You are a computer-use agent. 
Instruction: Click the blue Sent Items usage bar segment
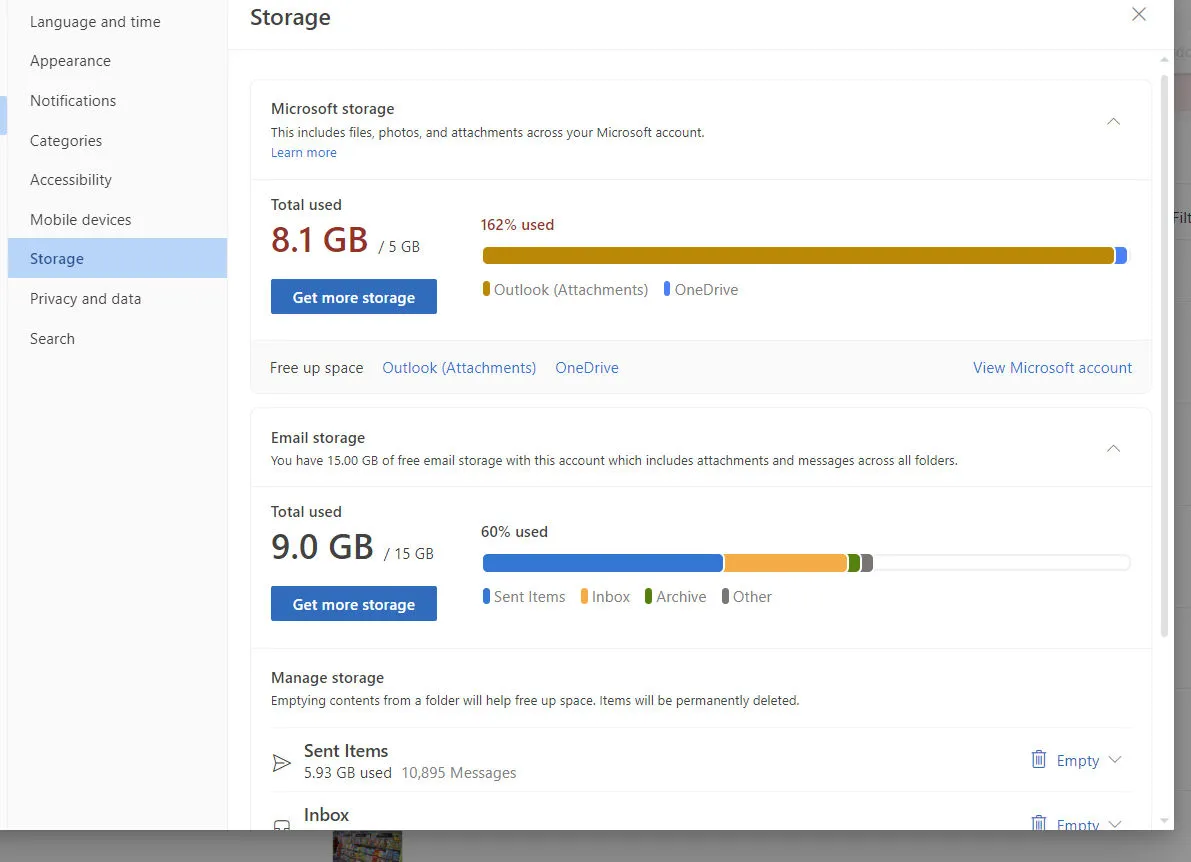pos(602,563)
